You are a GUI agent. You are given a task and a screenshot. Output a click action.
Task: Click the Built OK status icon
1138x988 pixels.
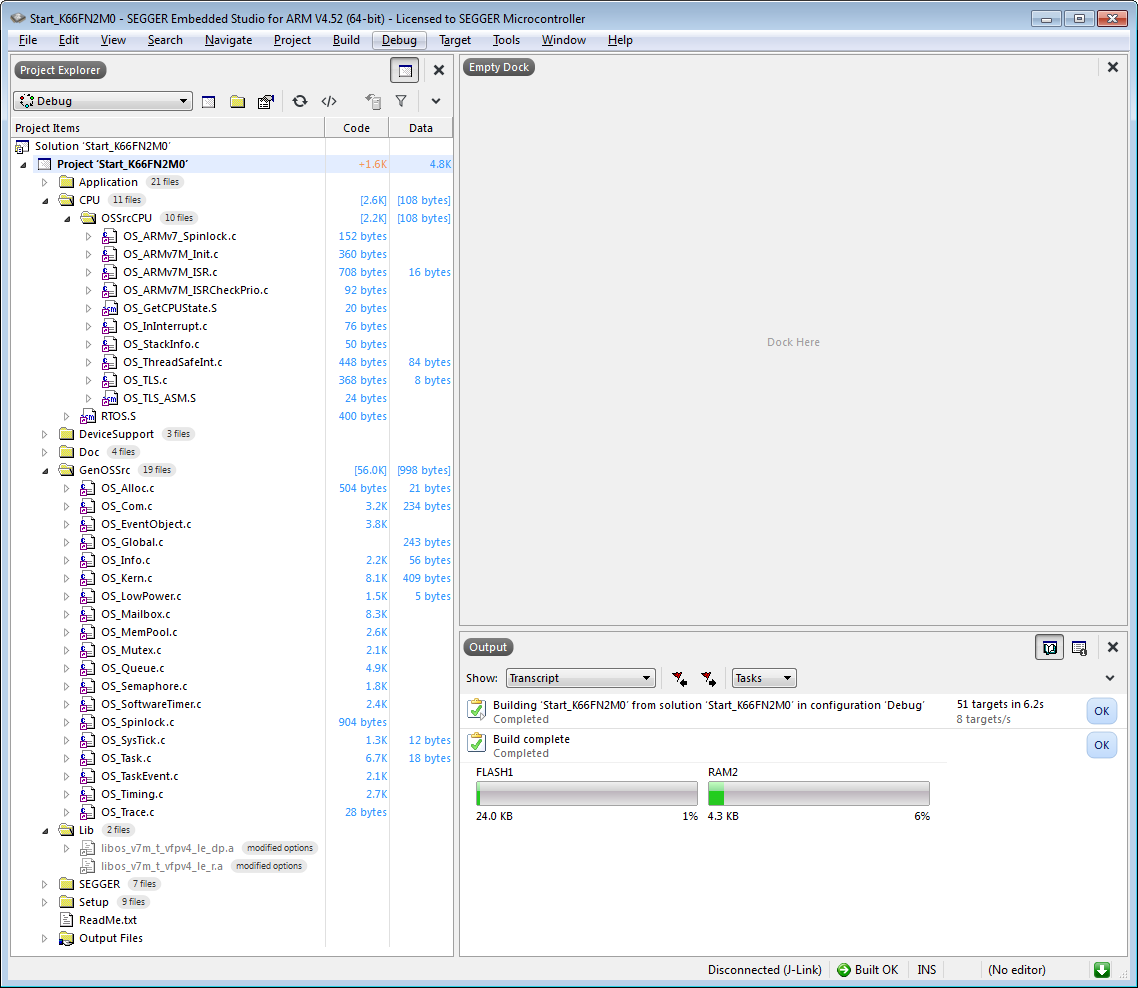(844, 970)
